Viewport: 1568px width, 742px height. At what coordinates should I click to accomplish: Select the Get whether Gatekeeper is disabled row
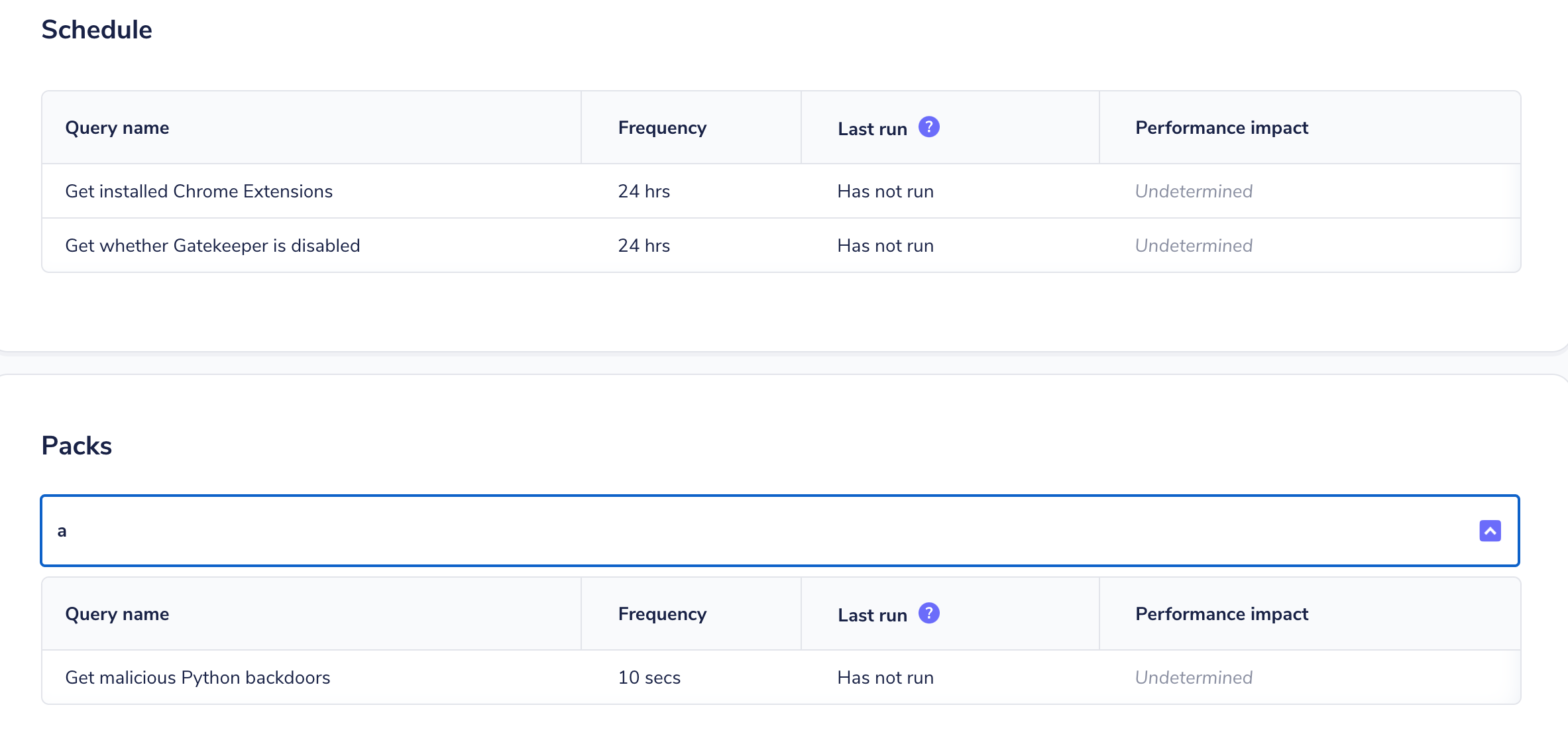[x=212, y=246]
